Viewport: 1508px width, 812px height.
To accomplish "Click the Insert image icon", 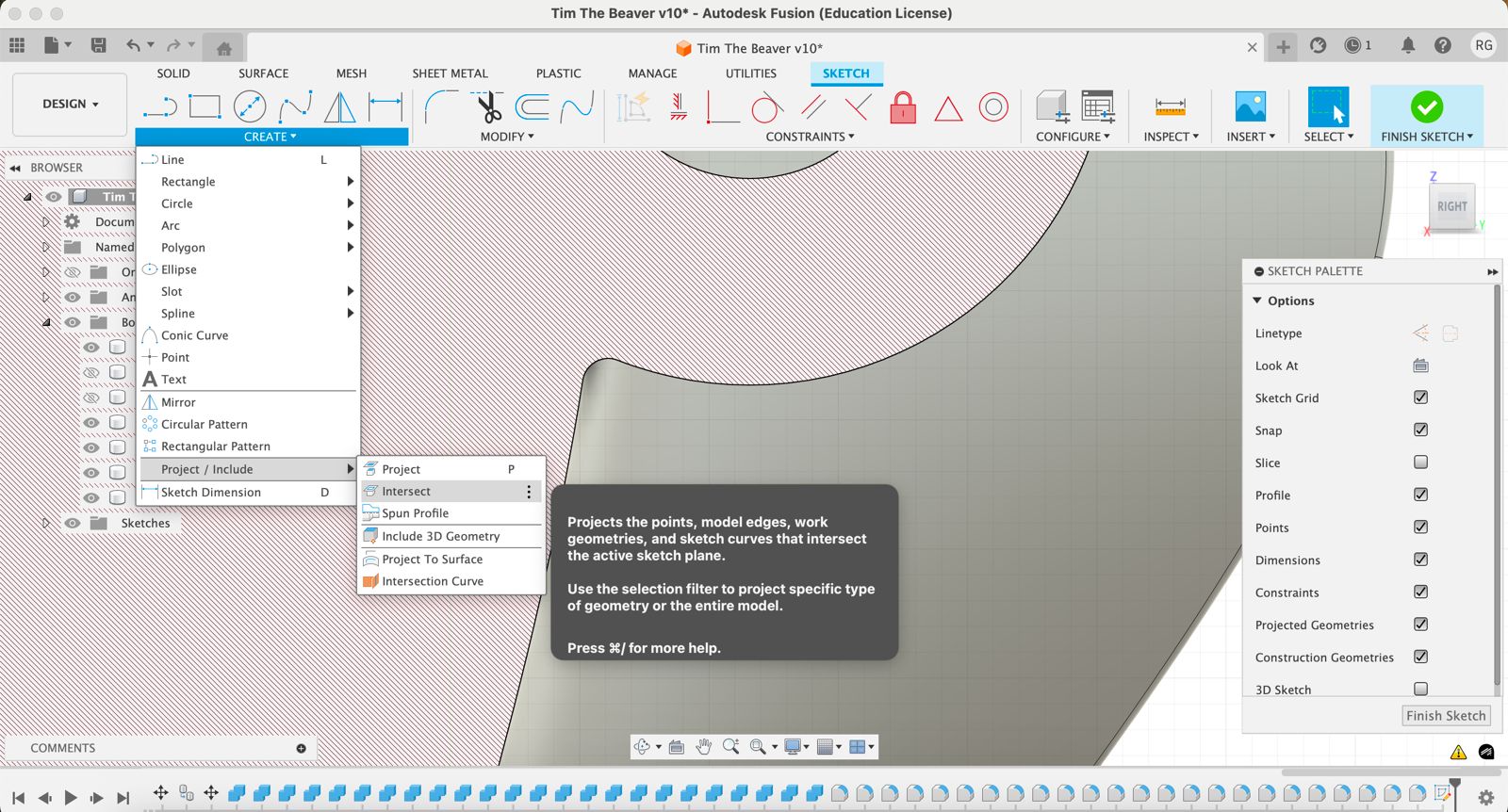I will [1250, 107].
